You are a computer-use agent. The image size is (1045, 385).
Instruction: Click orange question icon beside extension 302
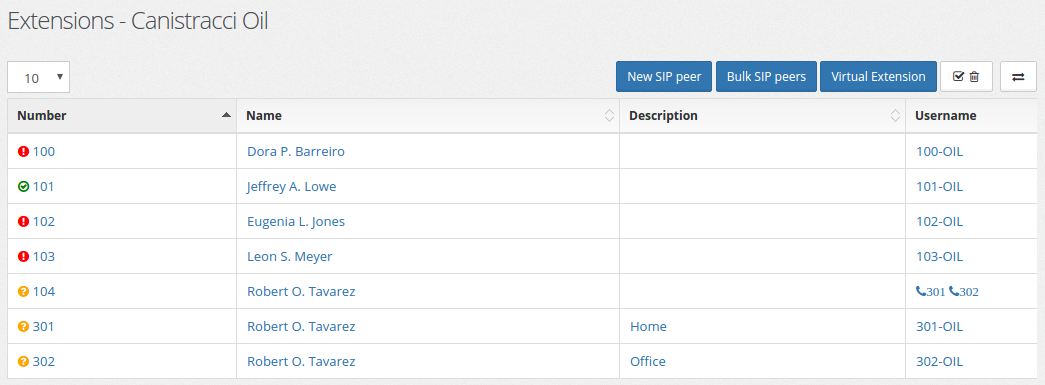point(23,362)
